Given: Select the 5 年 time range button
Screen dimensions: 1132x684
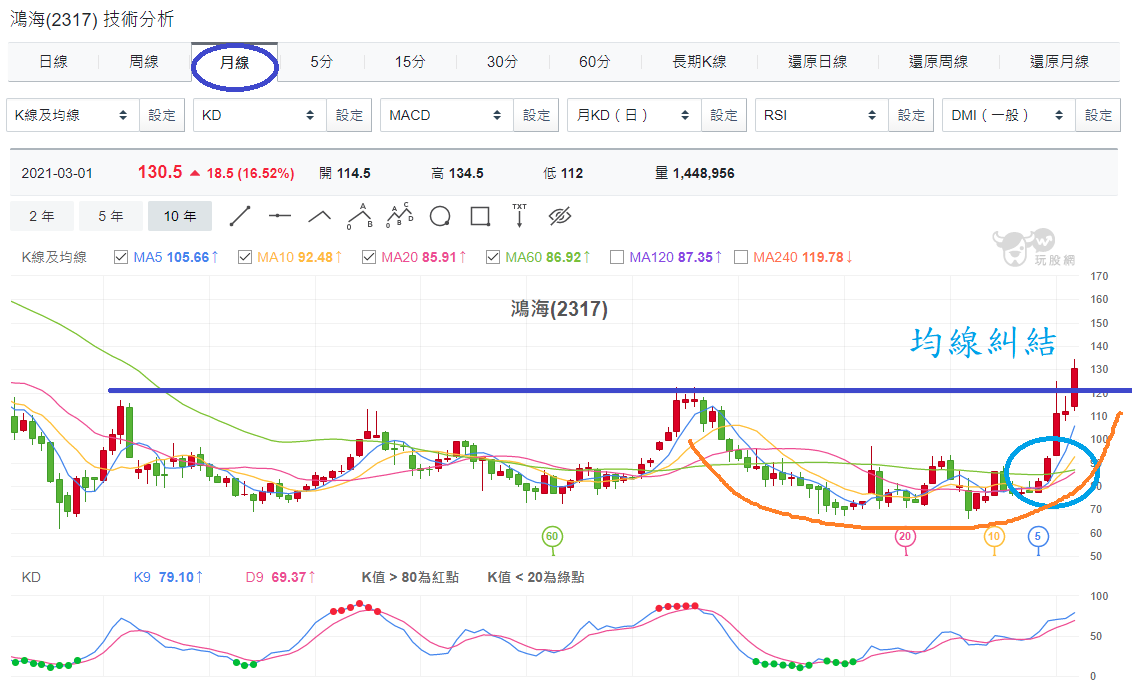Looking at the screenshot, I should tap(111, 216).
